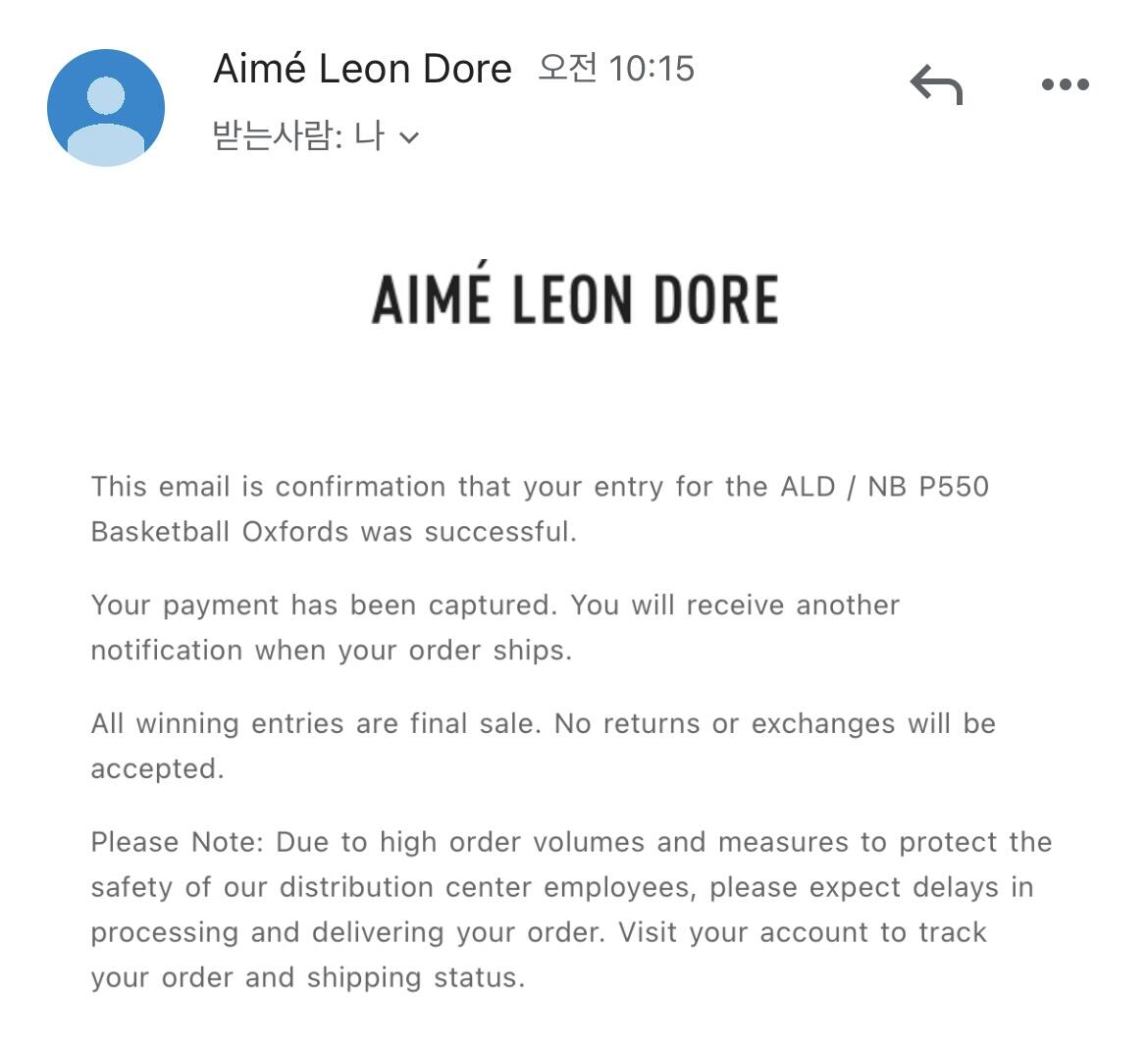Click "All winning entries are final sale." sentence
Viewport: 1148px width, 1050px height.
pyautogui.click(x=315, y=723)
